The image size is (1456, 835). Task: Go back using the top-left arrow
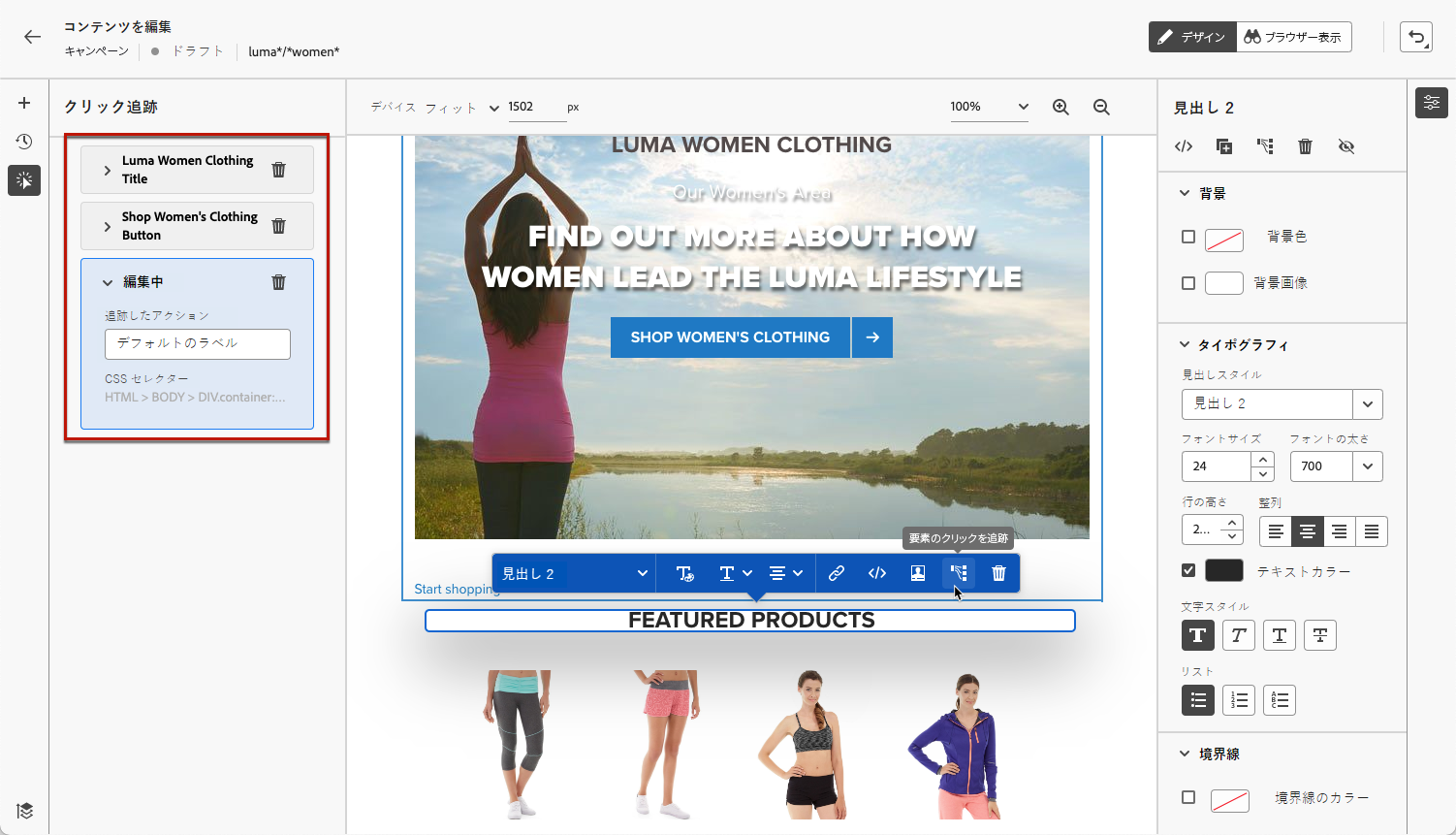click(x=33, y=37)
